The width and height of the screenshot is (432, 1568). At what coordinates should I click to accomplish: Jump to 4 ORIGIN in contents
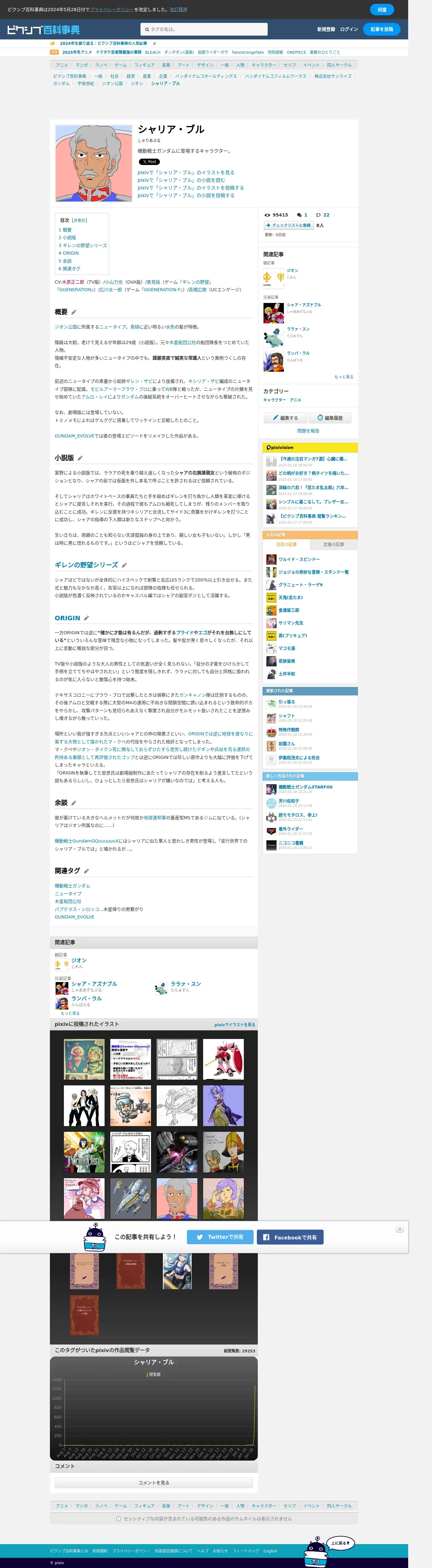69,253
